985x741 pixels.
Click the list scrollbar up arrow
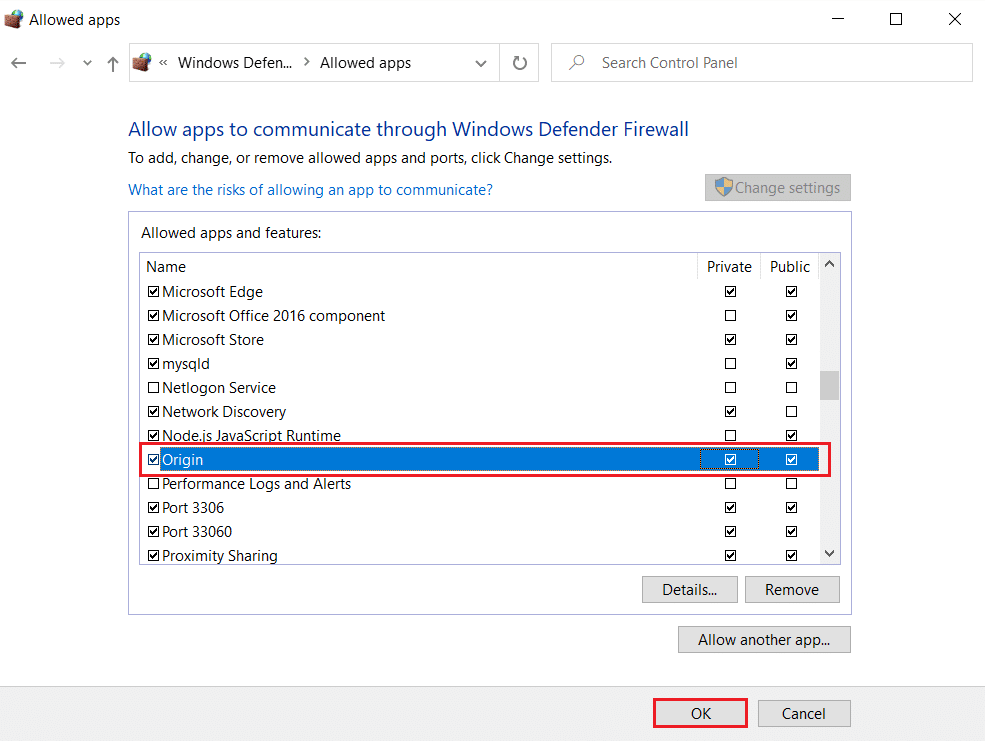(x=829, y=264)
